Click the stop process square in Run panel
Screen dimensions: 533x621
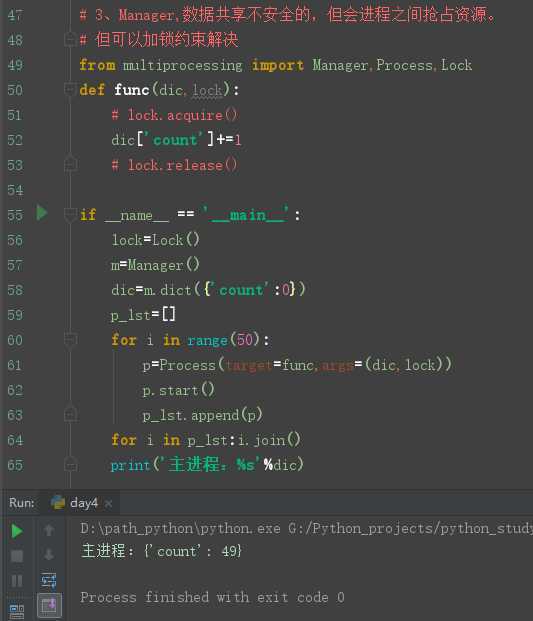click(x=17, y=556)
